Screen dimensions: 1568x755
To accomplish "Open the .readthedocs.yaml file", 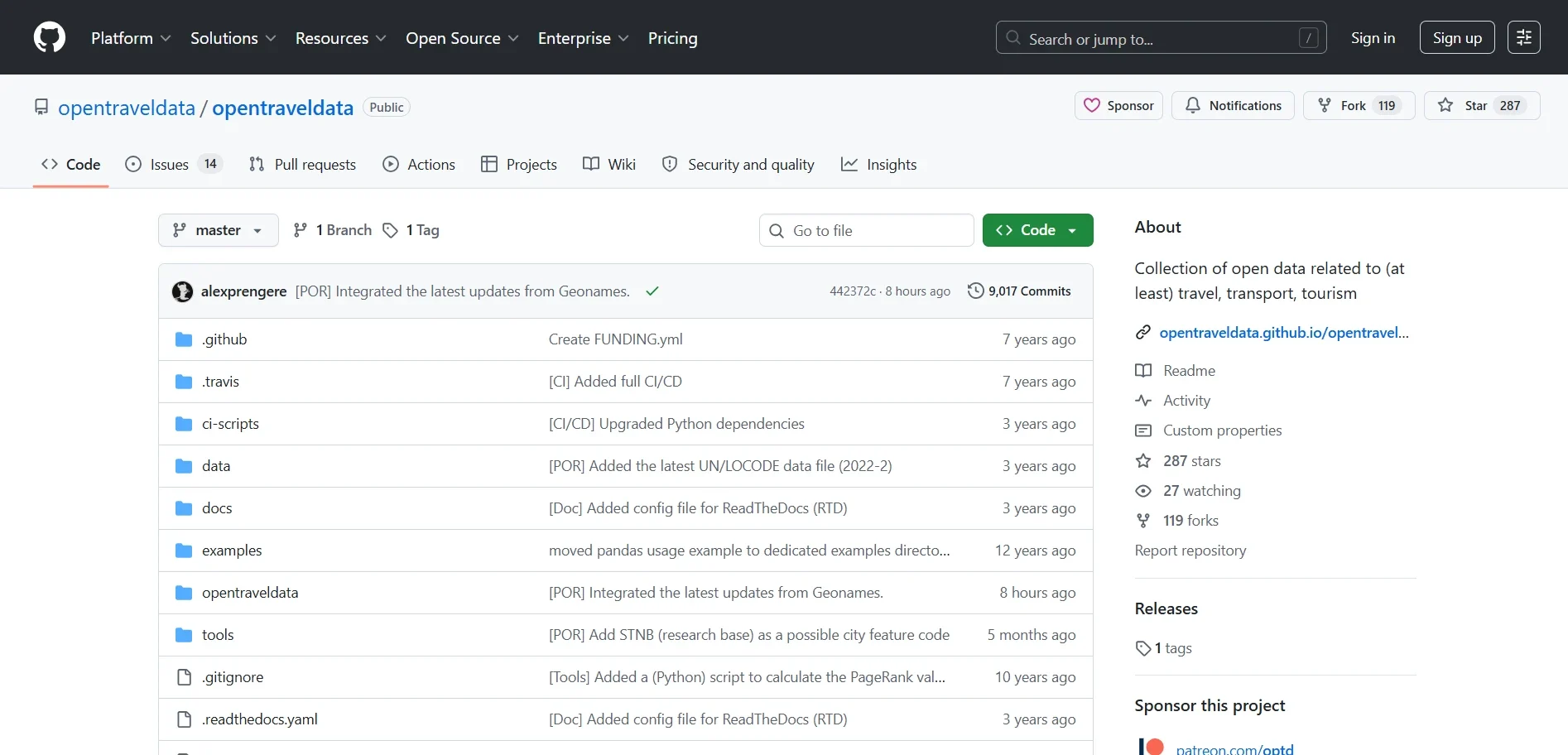I will (x=260, y=719).
